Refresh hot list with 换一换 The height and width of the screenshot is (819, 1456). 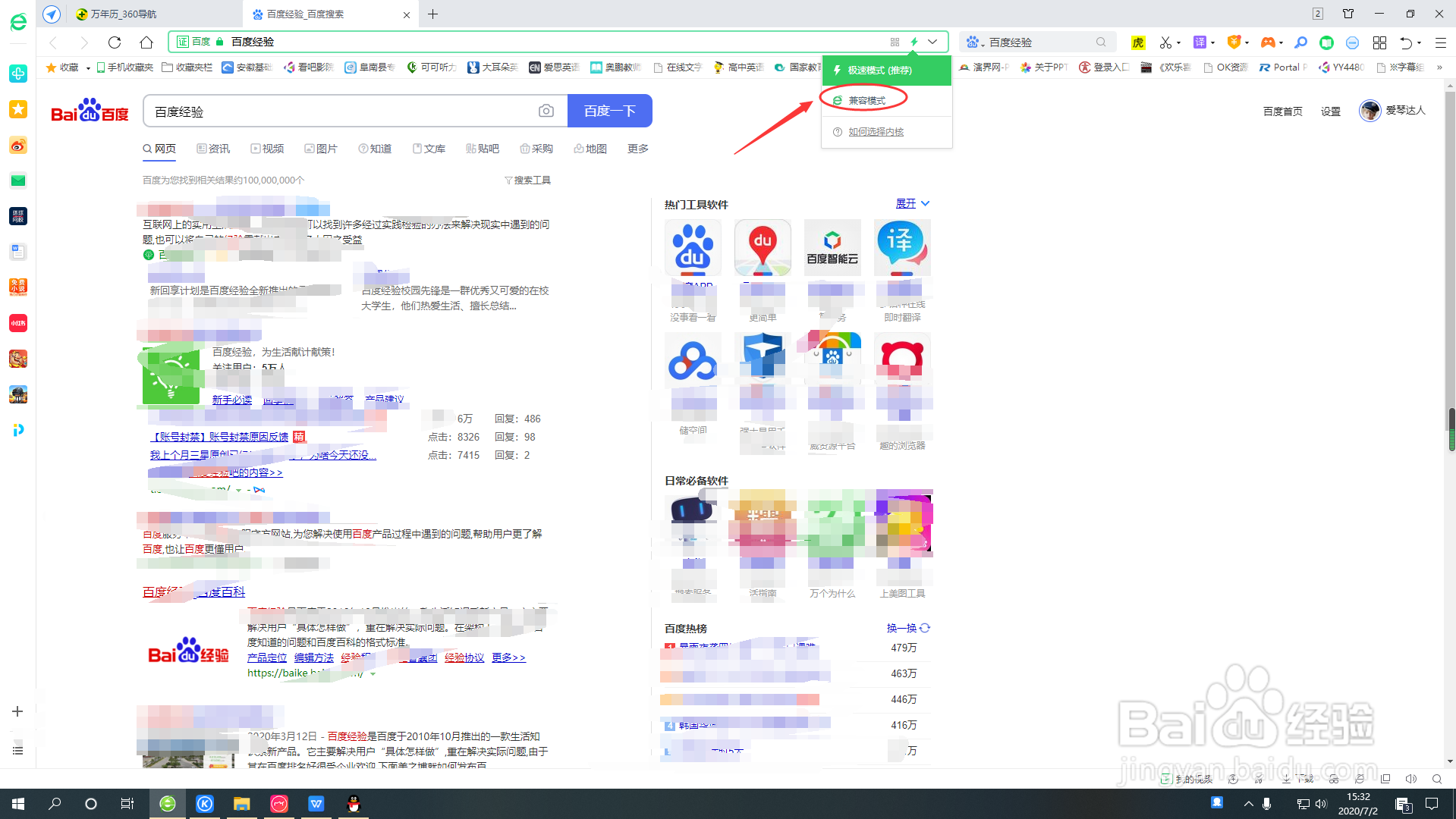tap(908, 628)
